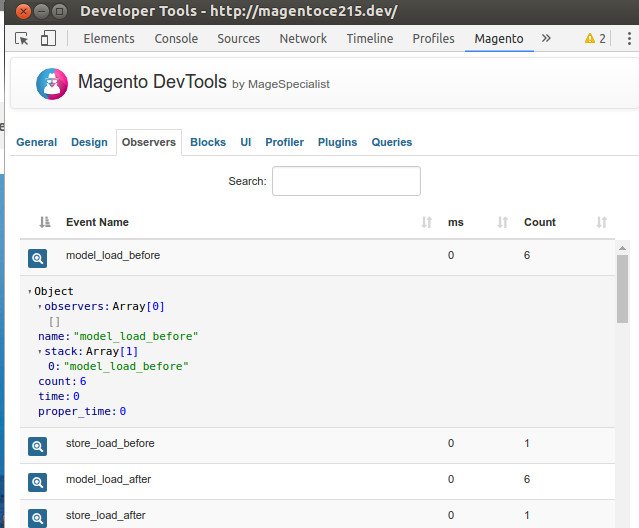Collapse the observers Array[0] node

coord(40,307)
